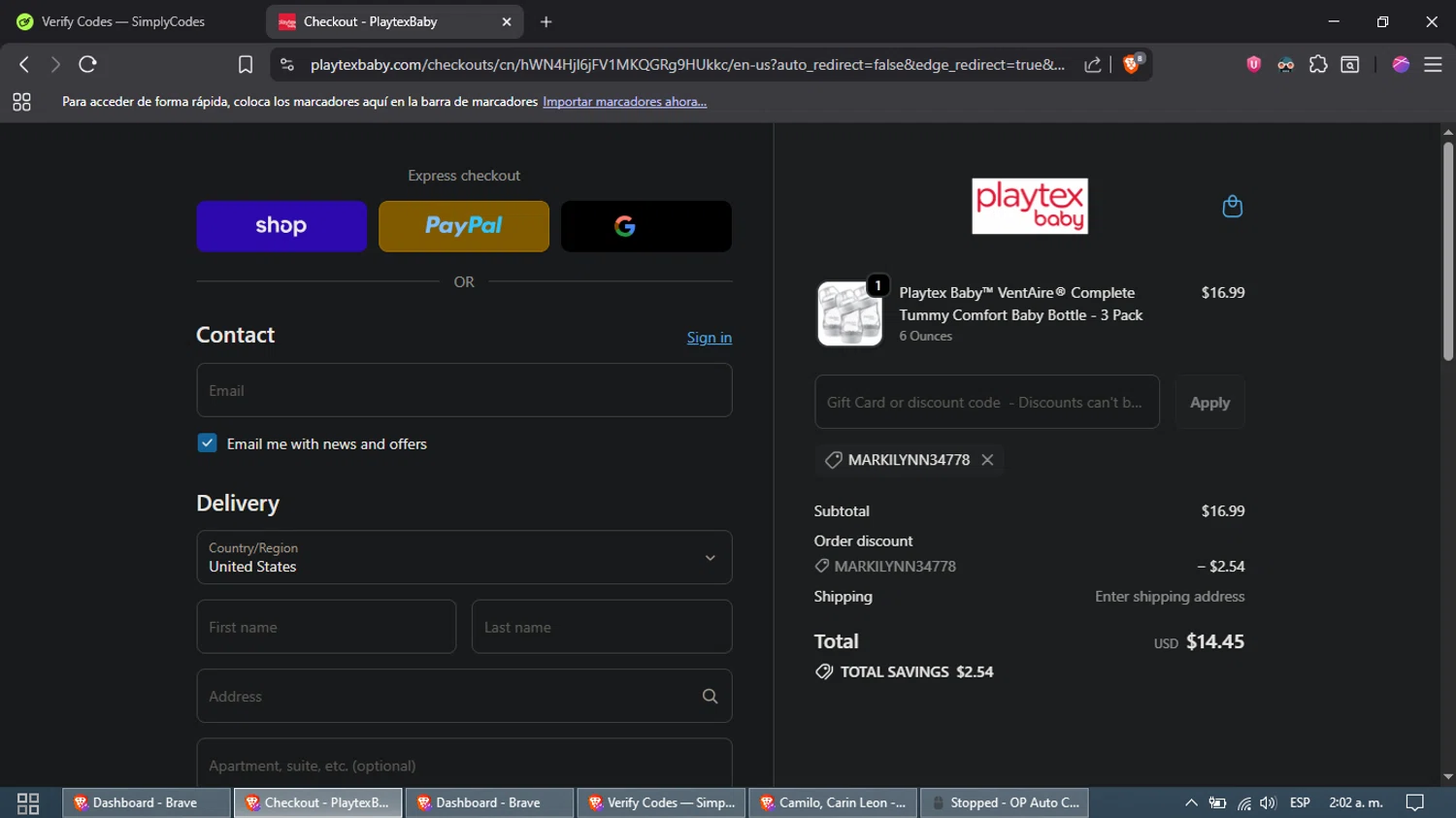Click the scrollbar down arrow
Viewport: 1456px width, 818px height.
(1447, 776)
